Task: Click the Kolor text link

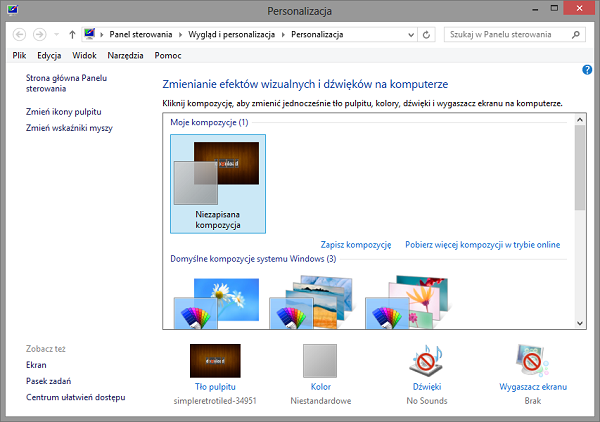Action: (321, 387)
